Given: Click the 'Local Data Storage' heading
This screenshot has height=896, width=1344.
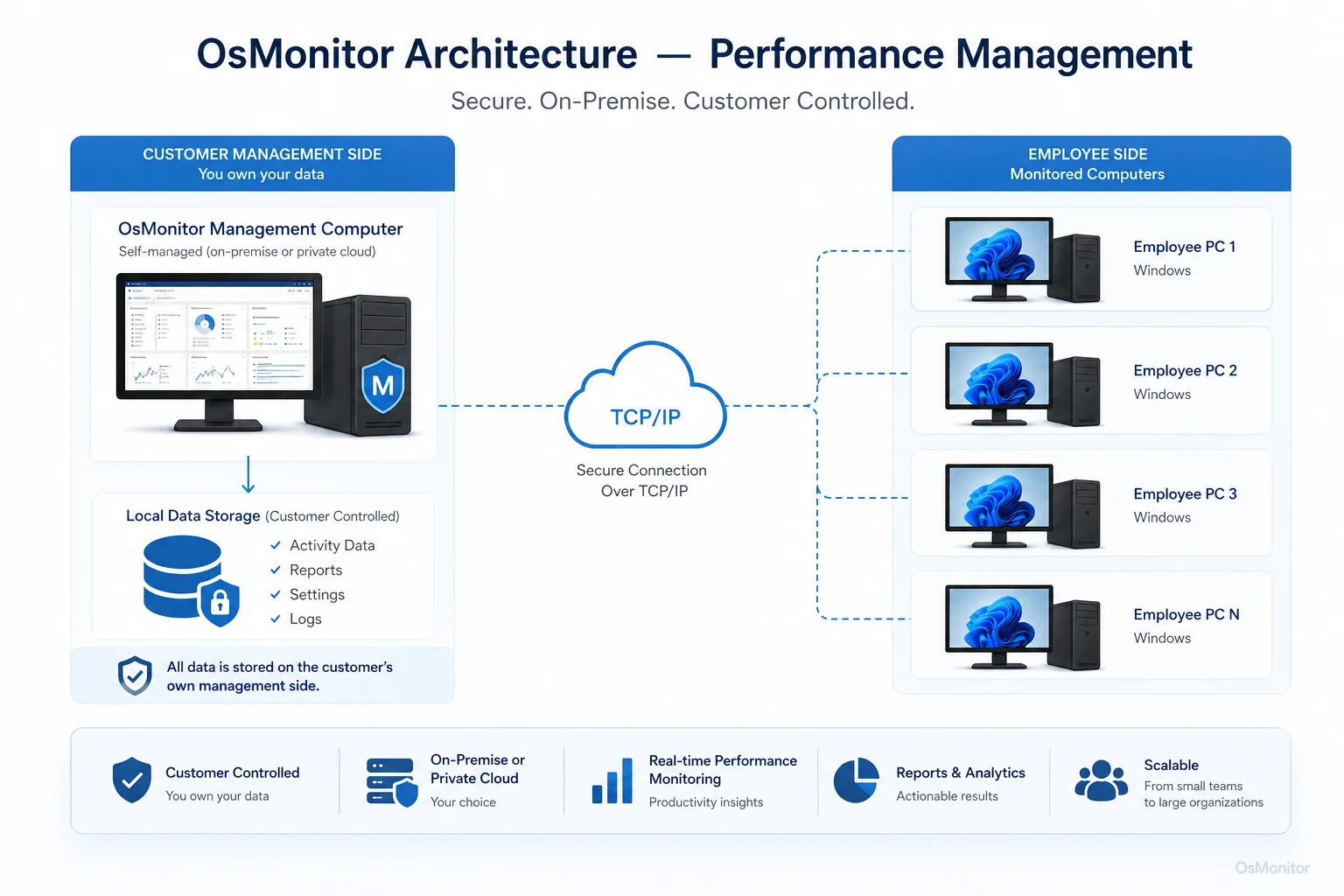Looking at the screenshot, I should 193,515.
